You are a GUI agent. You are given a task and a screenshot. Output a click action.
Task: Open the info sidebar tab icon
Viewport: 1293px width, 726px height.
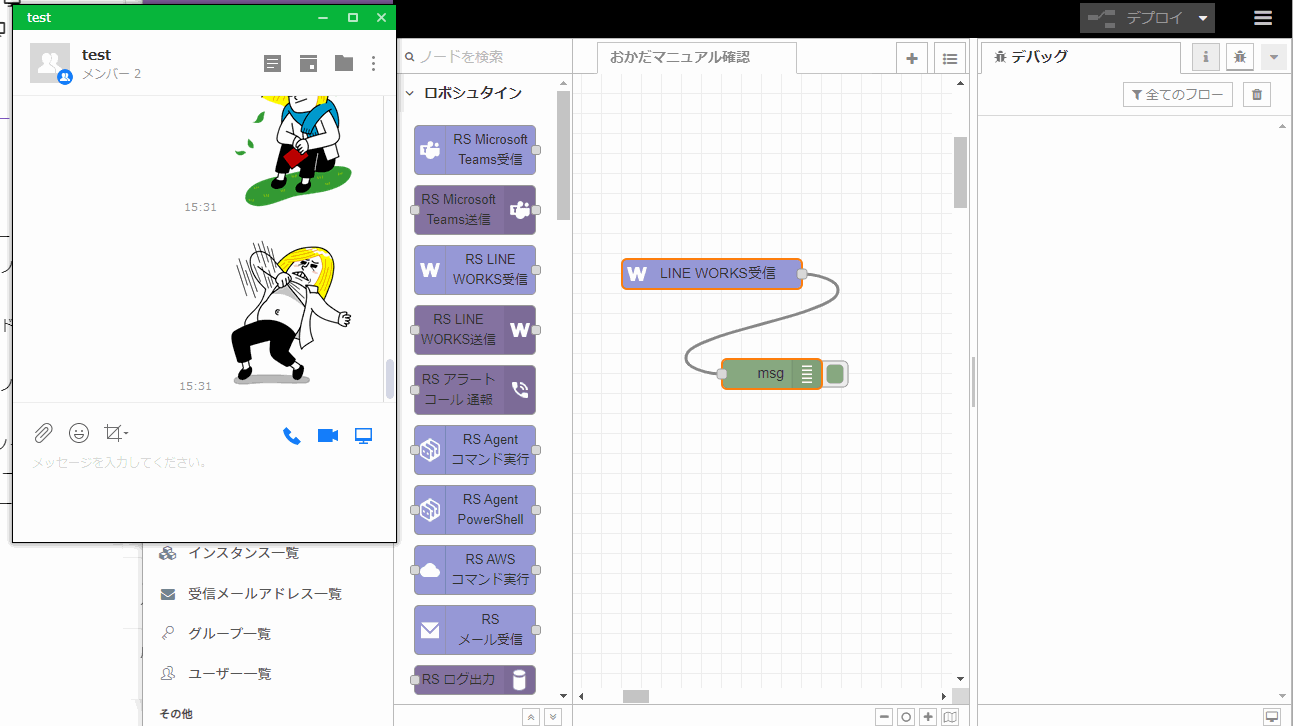pos(1205,57)
